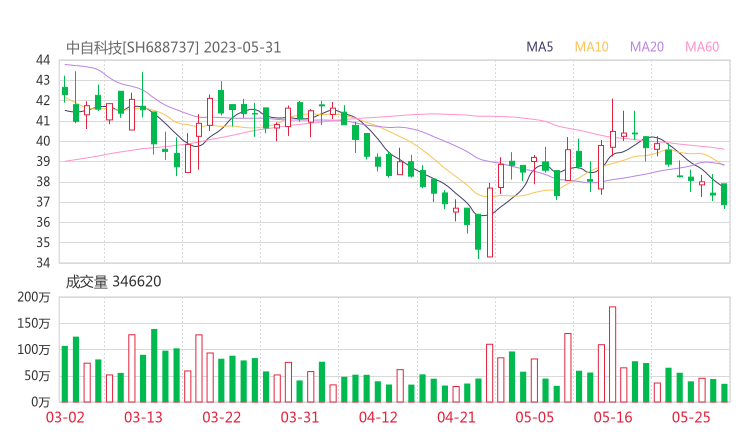This screenshot has width=740, height=440.
Task: Click the chart title 中自科技[SH688737] 2023-05-31
Action: coord(173,47)
